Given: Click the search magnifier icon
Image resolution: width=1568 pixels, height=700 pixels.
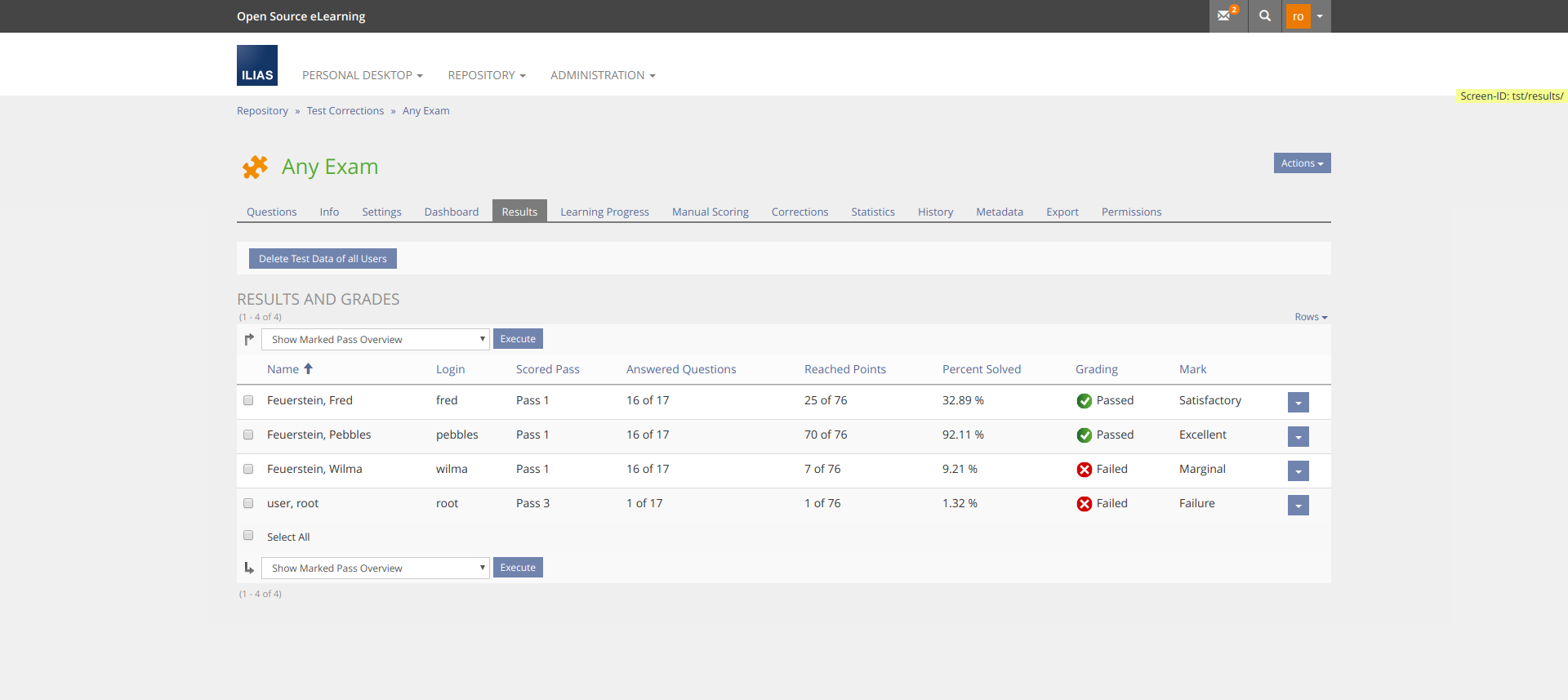Looking at the screenshot, I should pos(1265,16).
